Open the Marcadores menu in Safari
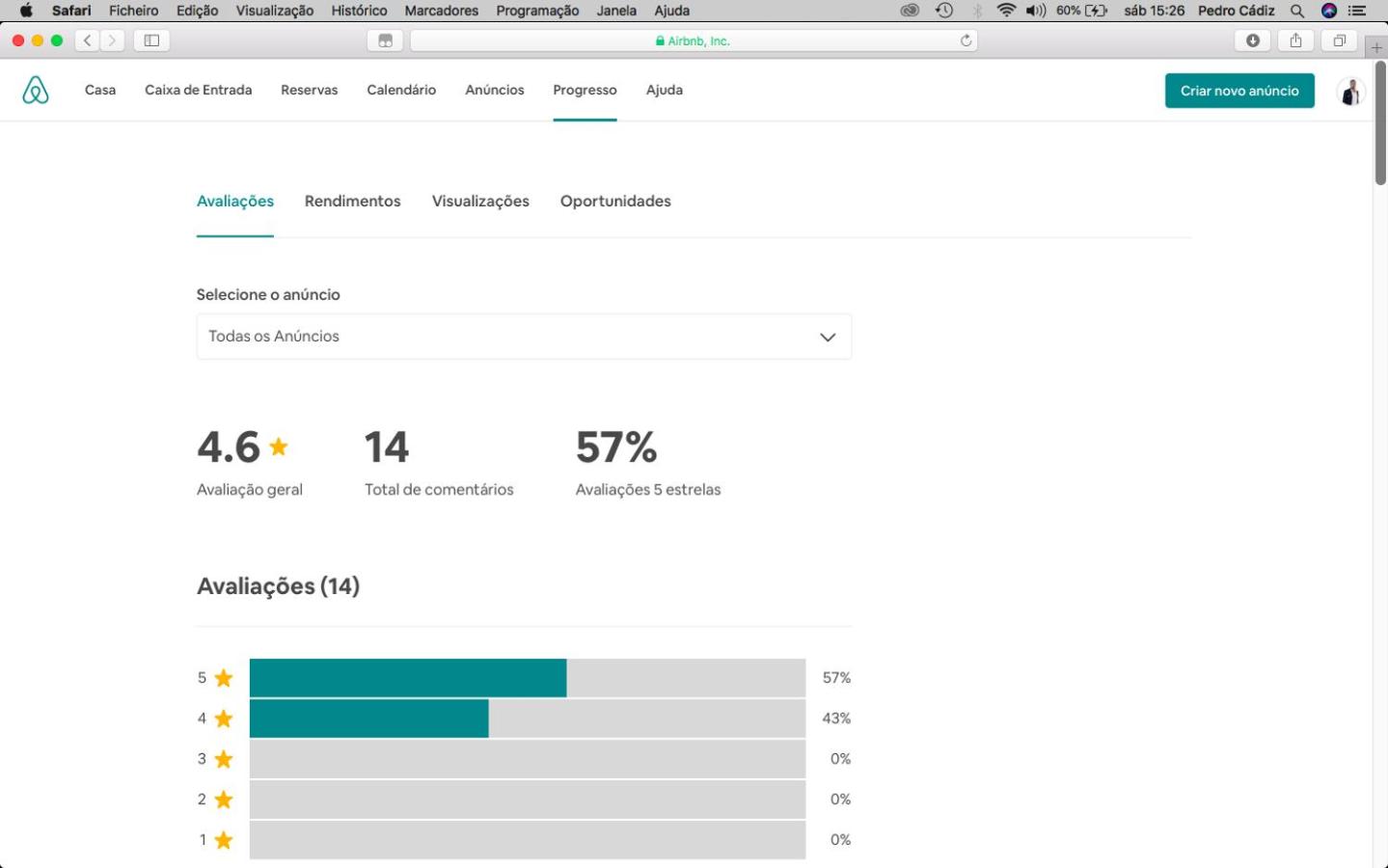Viewport: 1388px width, 868px height. (x=442, y=11)
